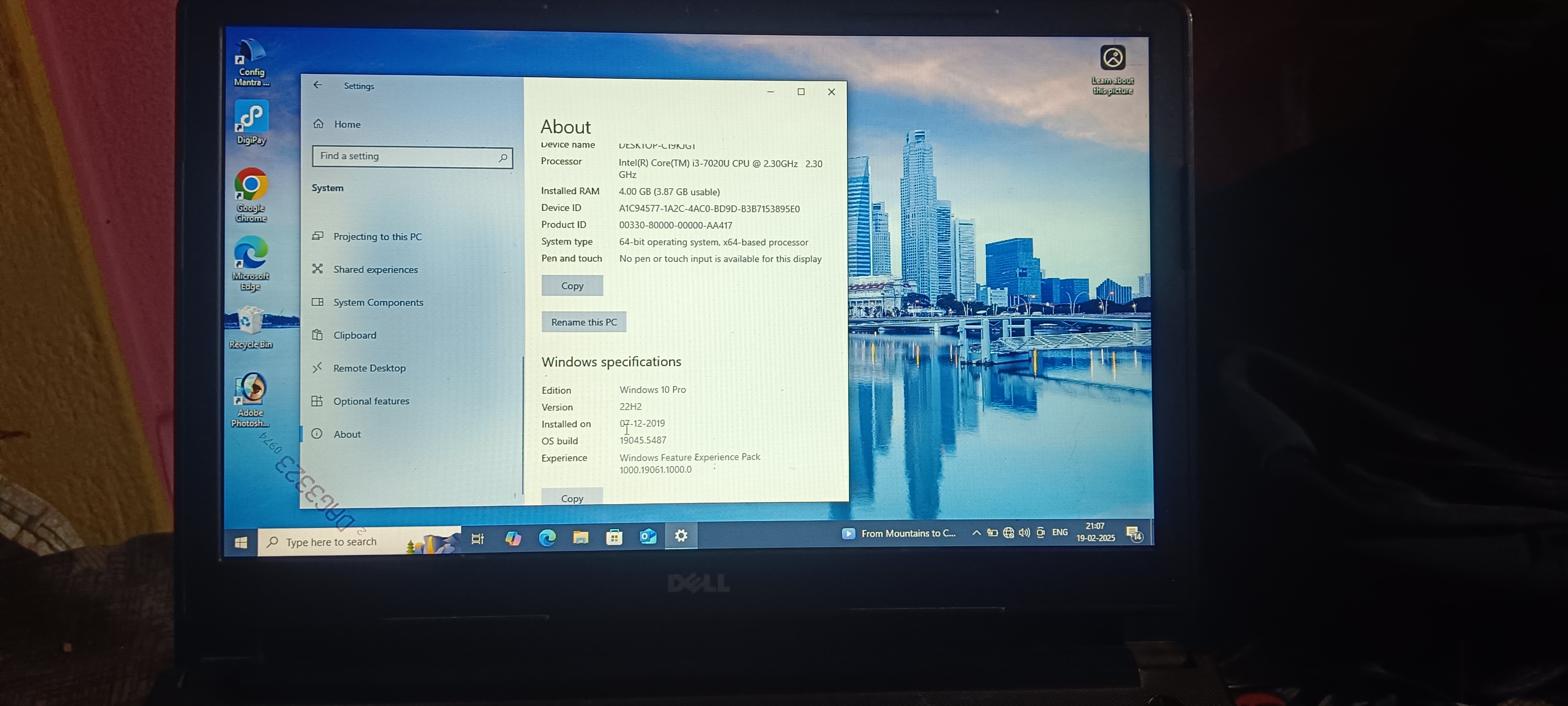Image resolution: width=1568 pixels, height=706 pixels.
Task: Click the Find a setting field
Action: [x=412, y=157]
